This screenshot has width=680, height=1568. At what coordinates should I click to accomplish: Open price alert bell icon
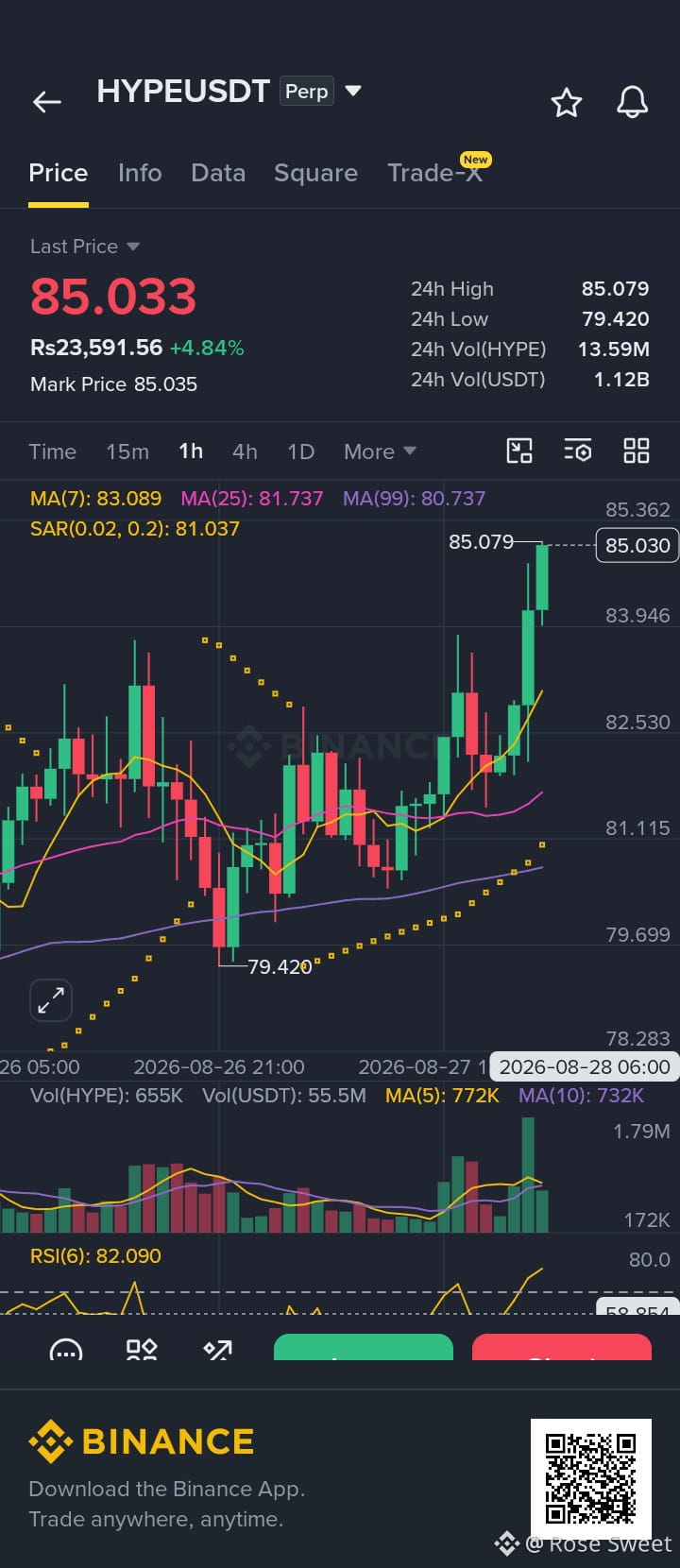[632, 102]
